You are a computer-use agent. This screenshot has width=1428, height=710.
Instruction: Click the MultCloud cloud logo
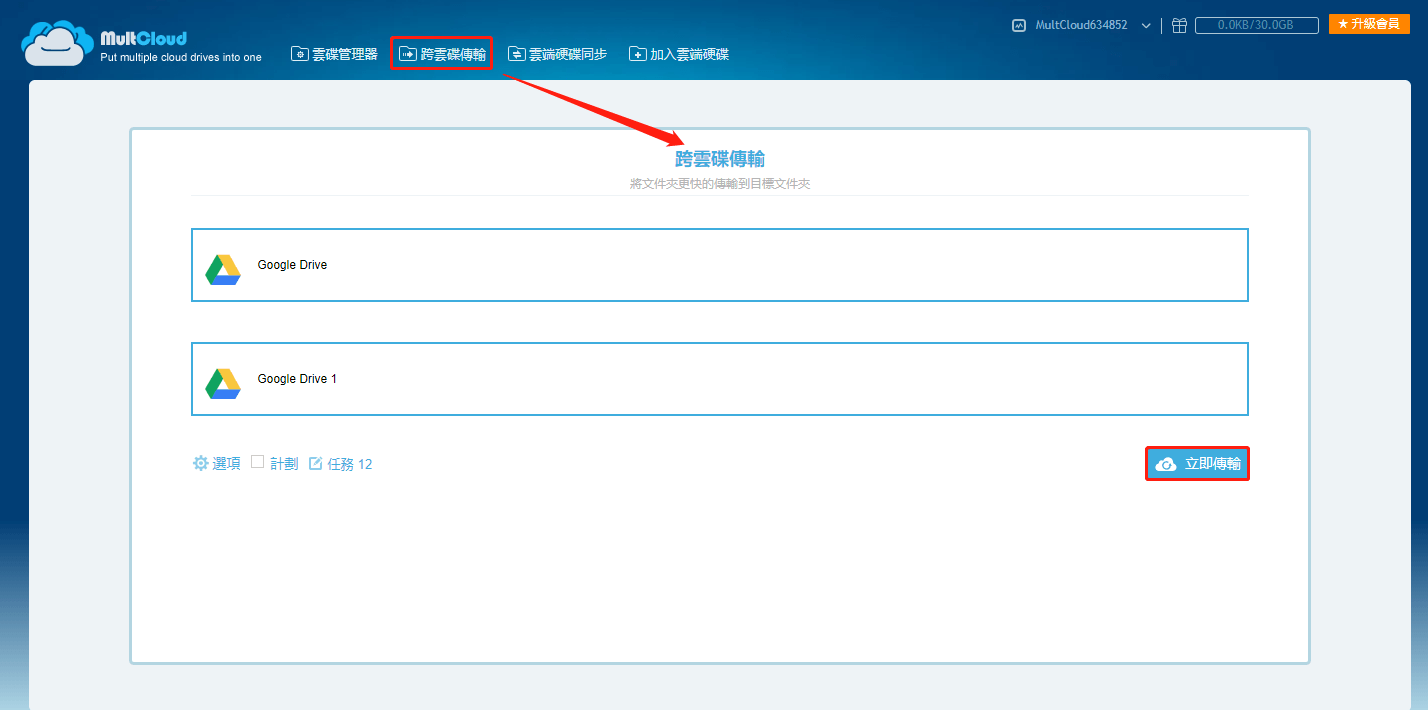tap(58, 44)
